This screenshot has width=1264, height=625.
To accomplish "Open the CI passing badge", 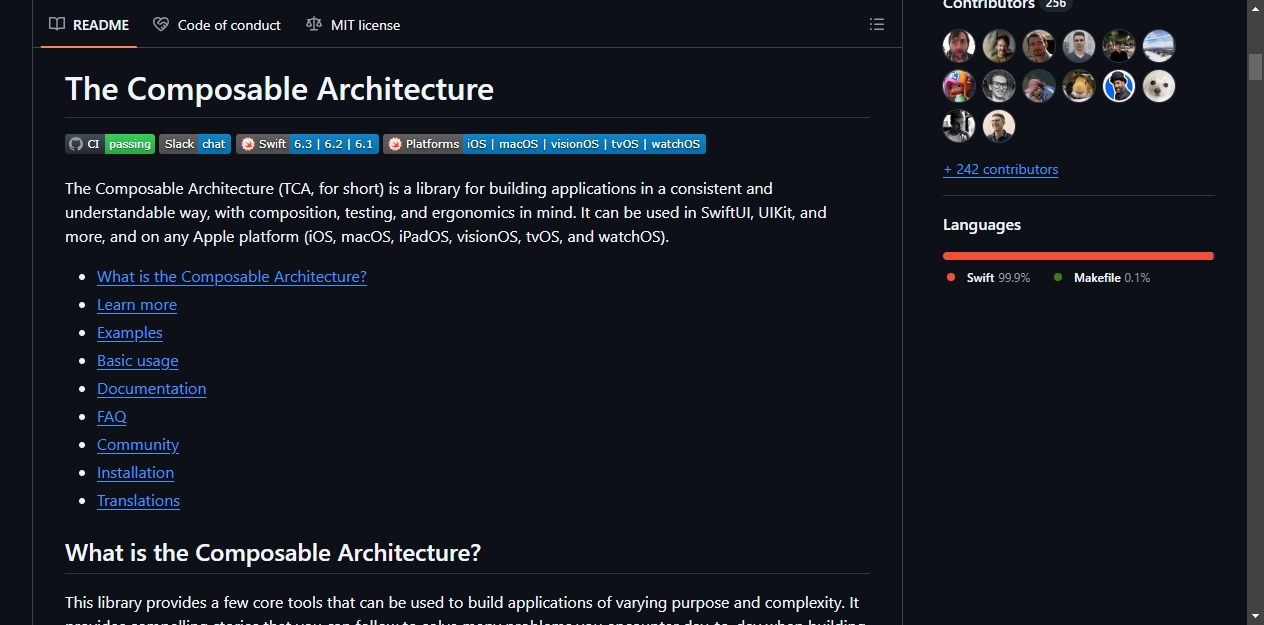I will click(110, 144).
